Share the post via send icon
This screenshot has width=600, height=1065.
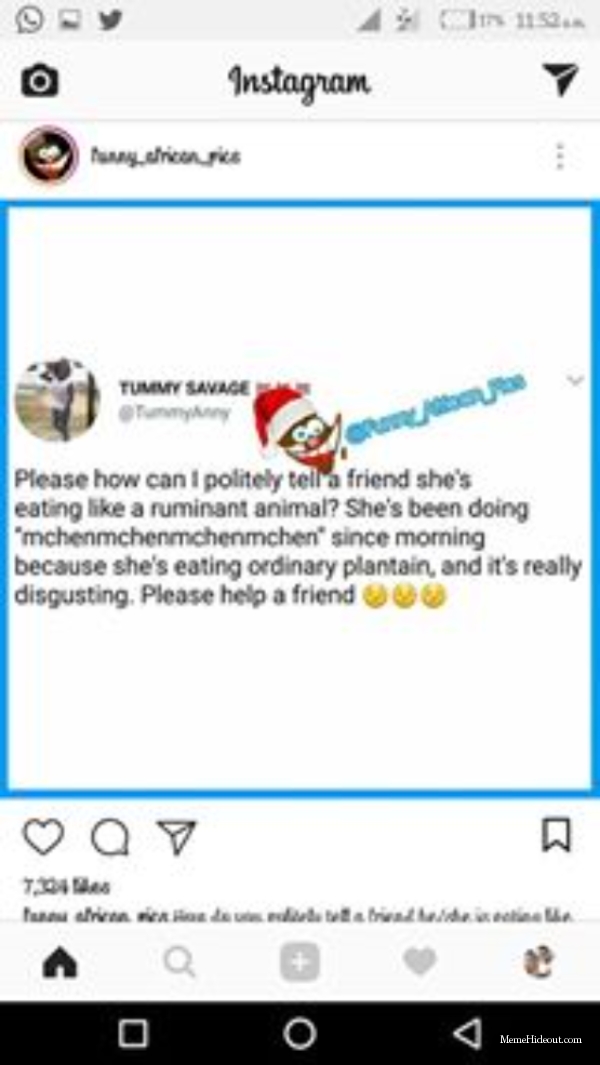coord(176,837)
